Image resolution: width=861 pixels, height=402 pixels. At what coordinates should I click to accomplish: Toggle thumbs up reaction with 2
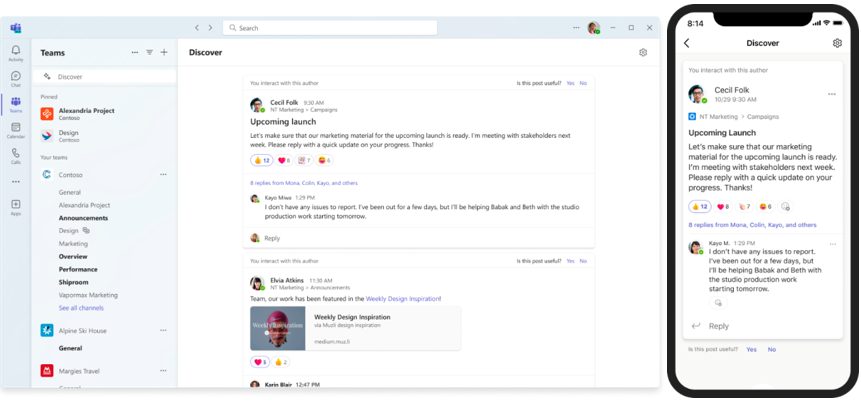tap(281, 362)
